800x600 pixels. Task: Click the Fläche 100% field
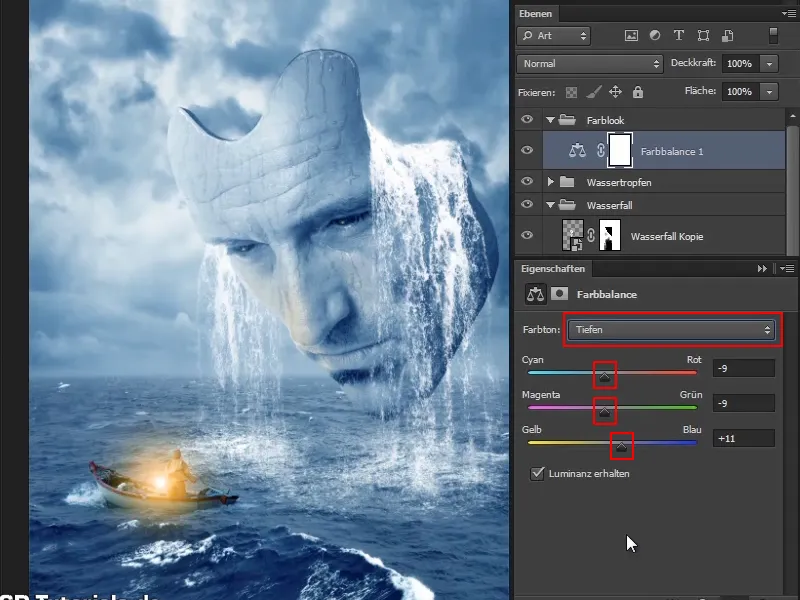click(740, 92)
